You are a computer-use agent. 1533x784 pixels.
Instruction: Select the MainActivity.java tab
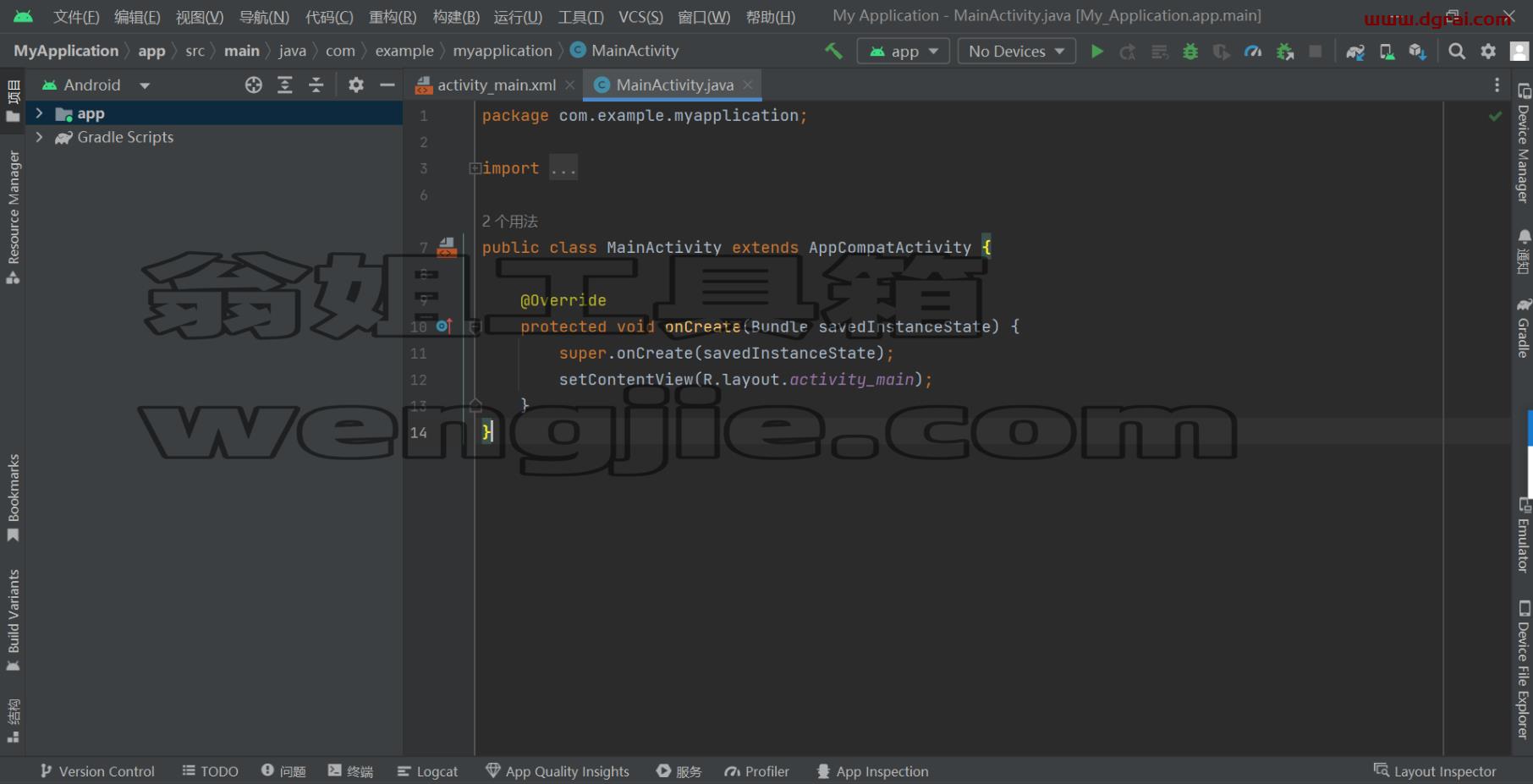(674, 85)
